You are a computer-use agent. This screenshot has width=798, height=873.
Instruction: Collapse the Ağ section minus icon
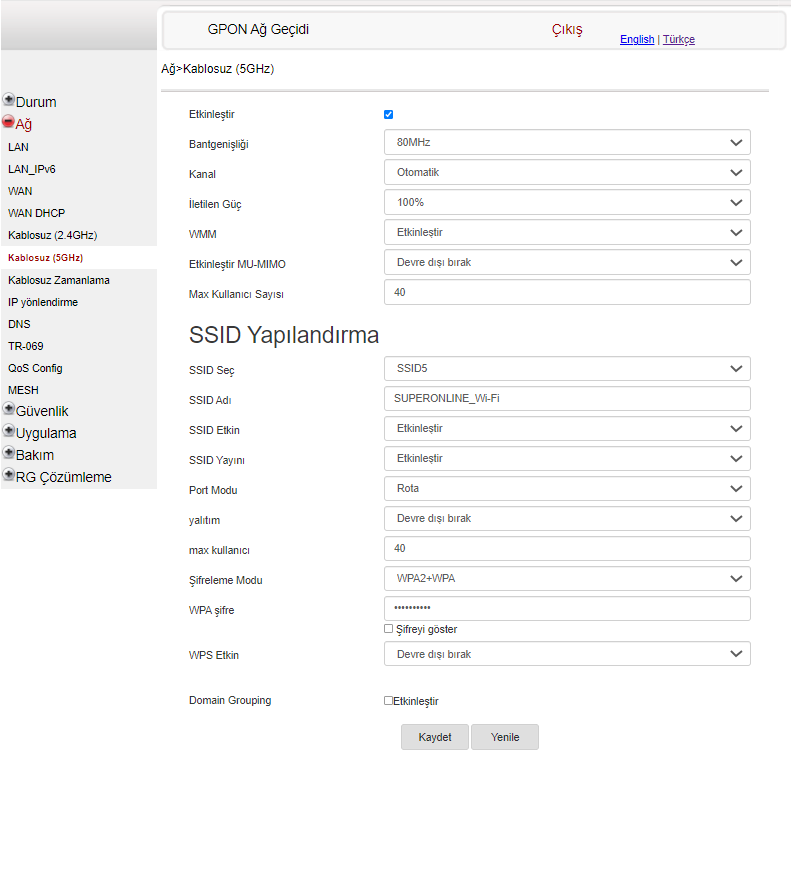click(x=9, y=122)
